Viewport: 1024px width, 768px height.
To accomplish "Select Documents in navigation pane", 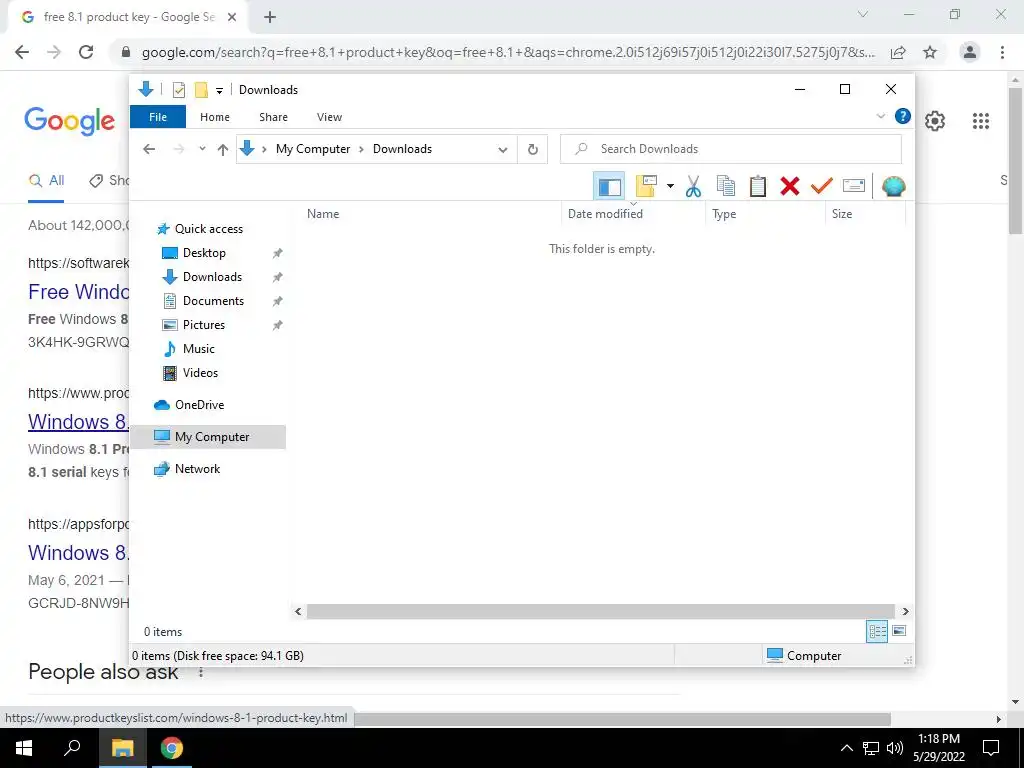I will pos(214,301).
